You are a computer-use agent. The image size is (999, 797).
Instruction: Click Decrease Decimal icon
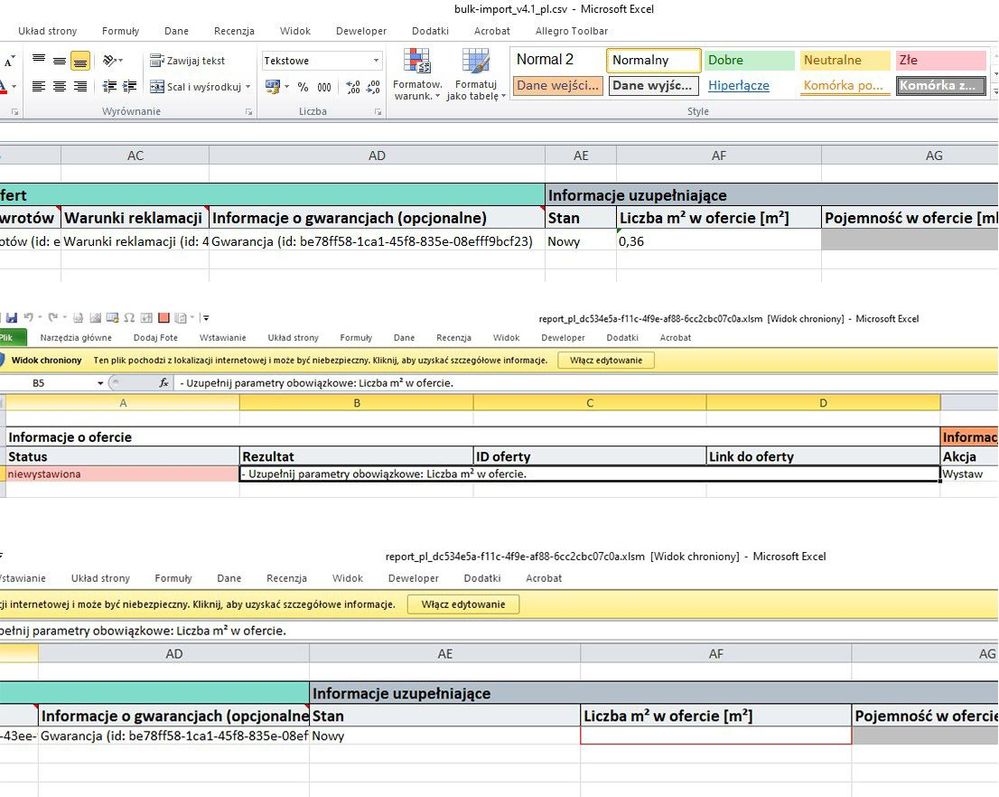374,87
